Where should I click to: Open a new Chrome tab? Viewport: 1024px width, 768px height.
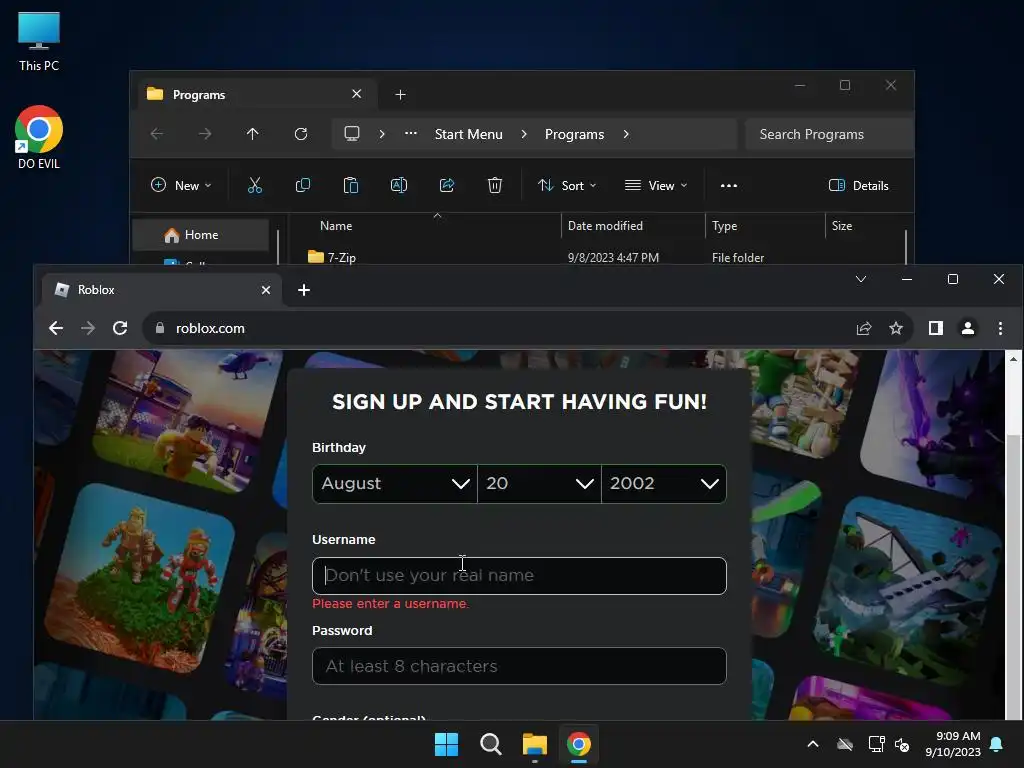(304, 290)
